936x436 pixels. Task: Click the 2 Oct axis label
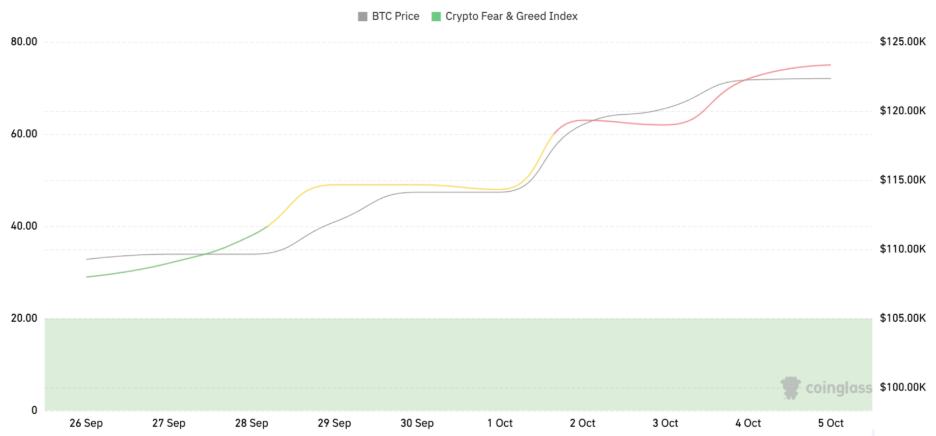pos(582,423)
